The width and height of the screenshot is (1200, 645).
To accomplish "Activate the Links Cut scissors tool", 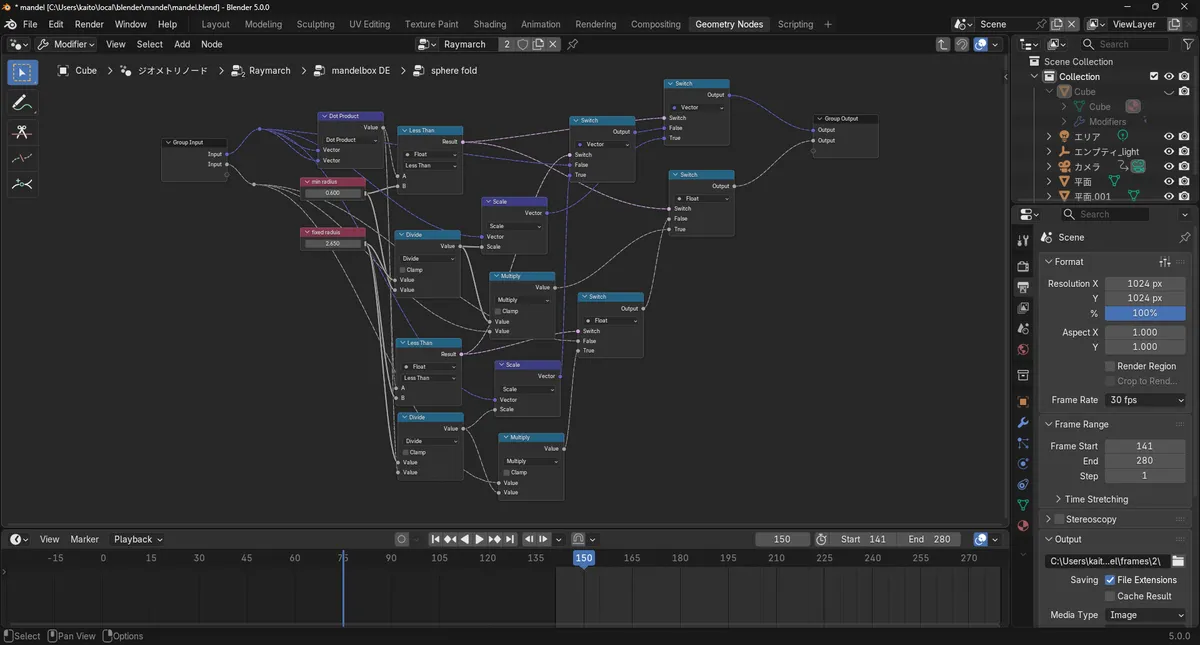I will coord(22,133).
